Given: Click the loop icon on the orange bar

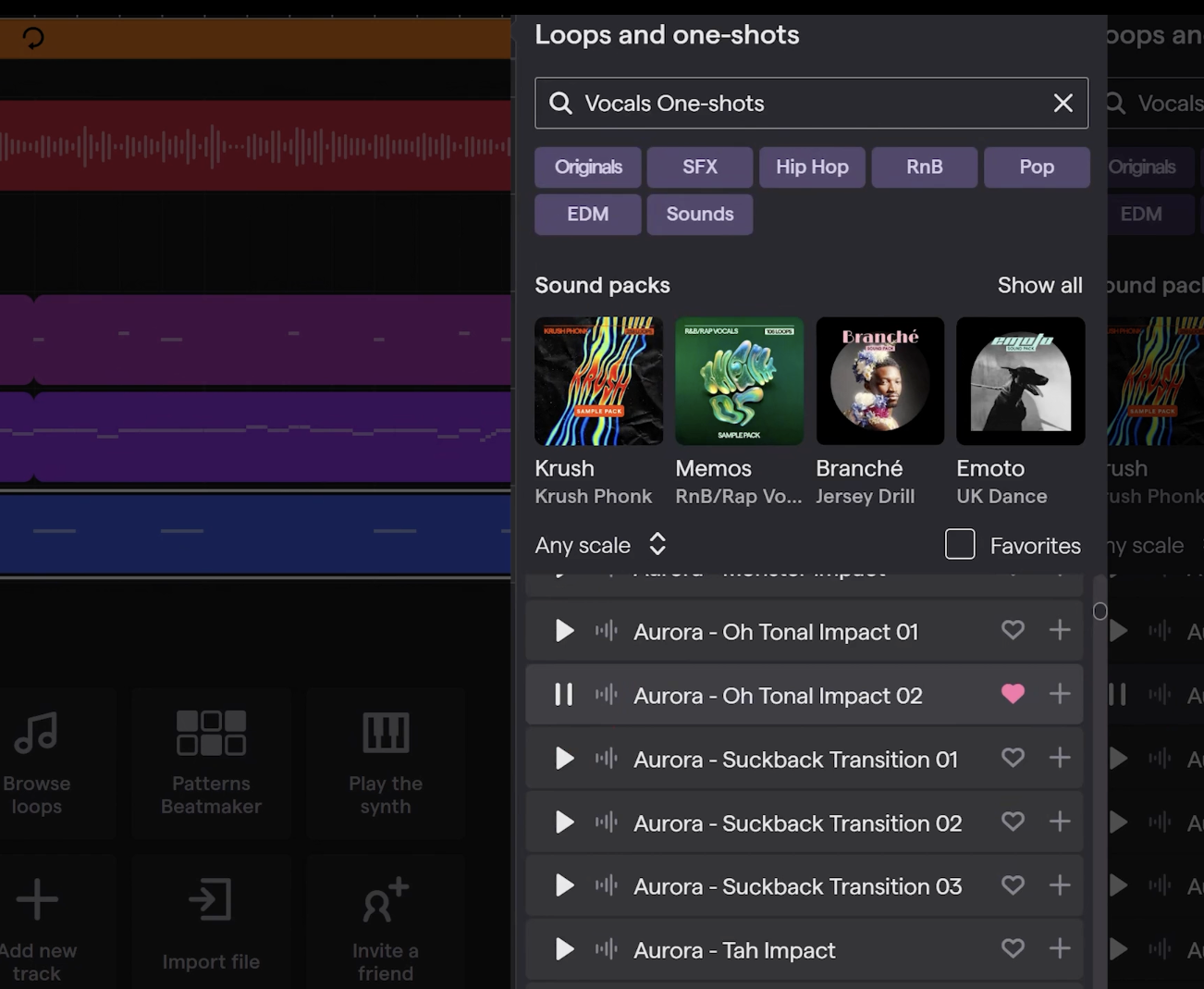Looking at the screenshot, I should (33, 38).
